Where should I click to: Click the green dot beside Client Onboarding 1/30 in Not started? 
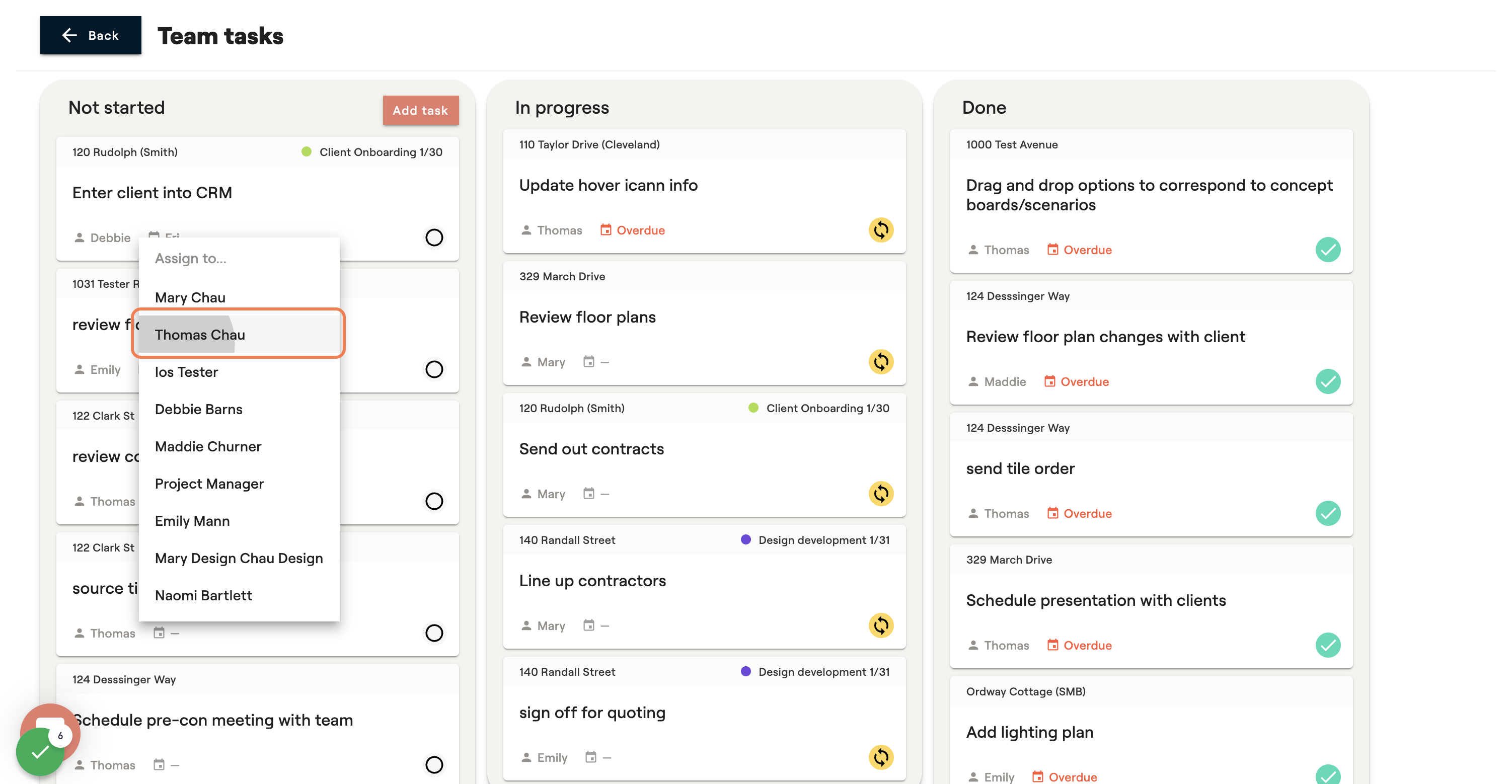point(307,152)
